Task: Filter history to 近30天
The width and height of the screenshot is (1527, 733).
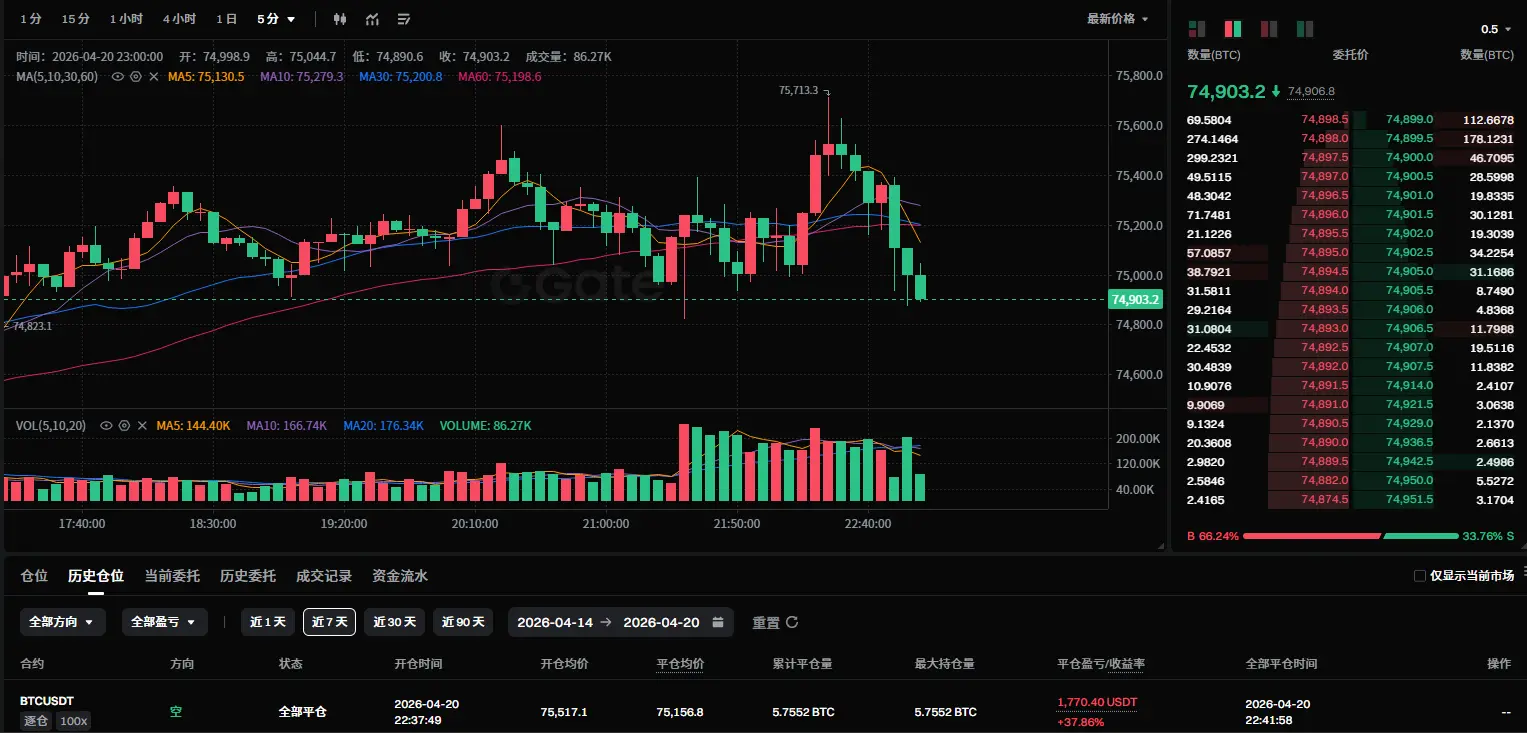Action: click(395, 622)
